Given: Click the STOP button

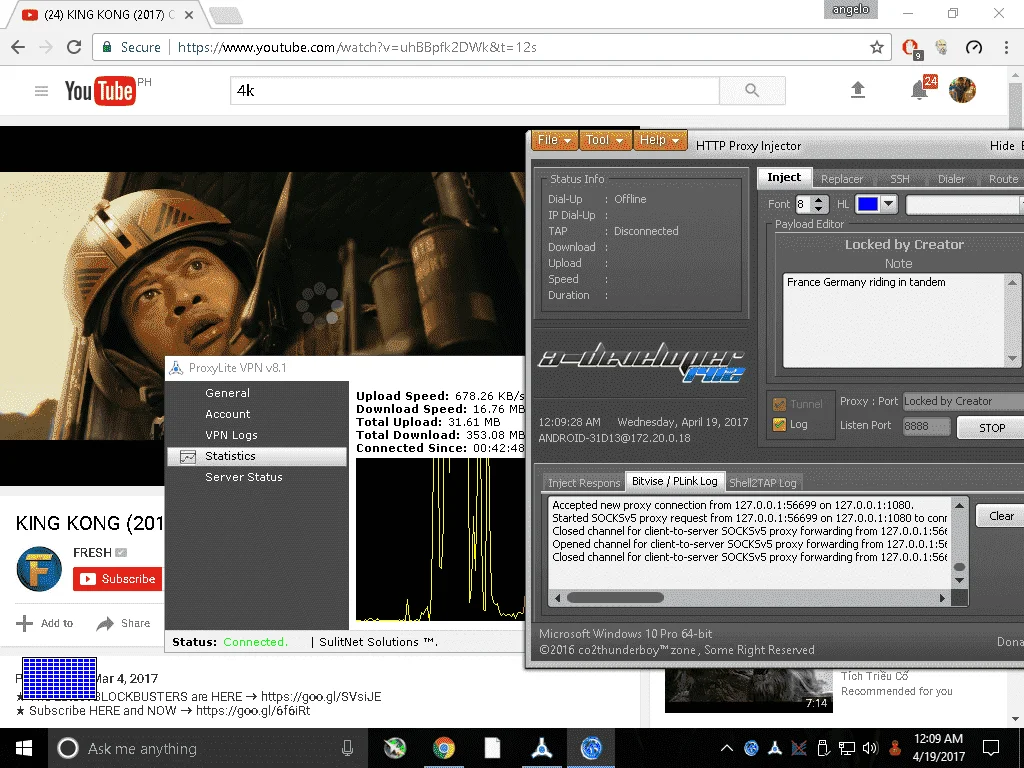Looking at the screenshot, I should click(991, 428).
